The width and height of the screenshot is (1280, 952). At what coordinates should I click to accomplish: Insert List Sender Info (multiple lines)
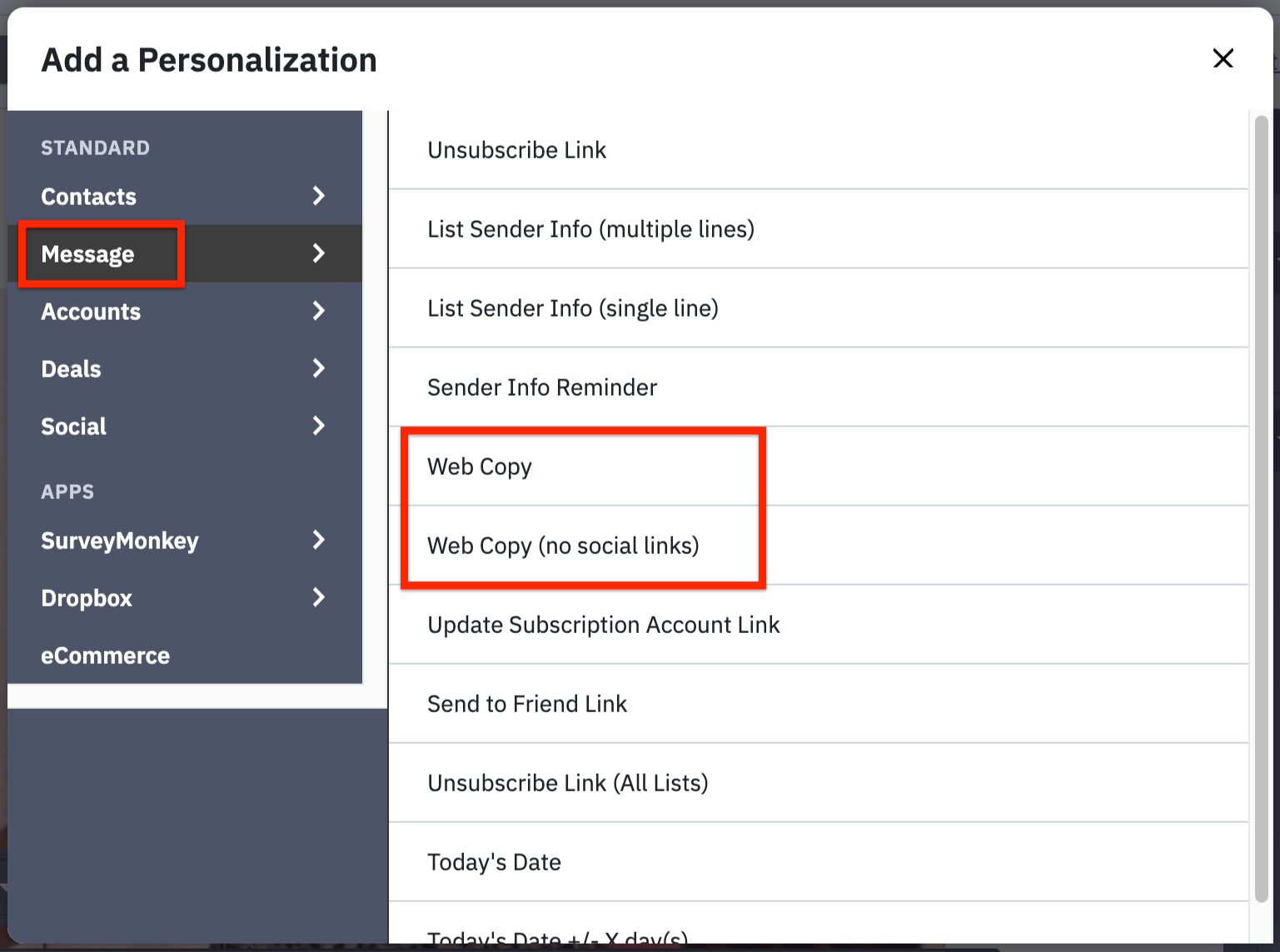click(590, 229)
